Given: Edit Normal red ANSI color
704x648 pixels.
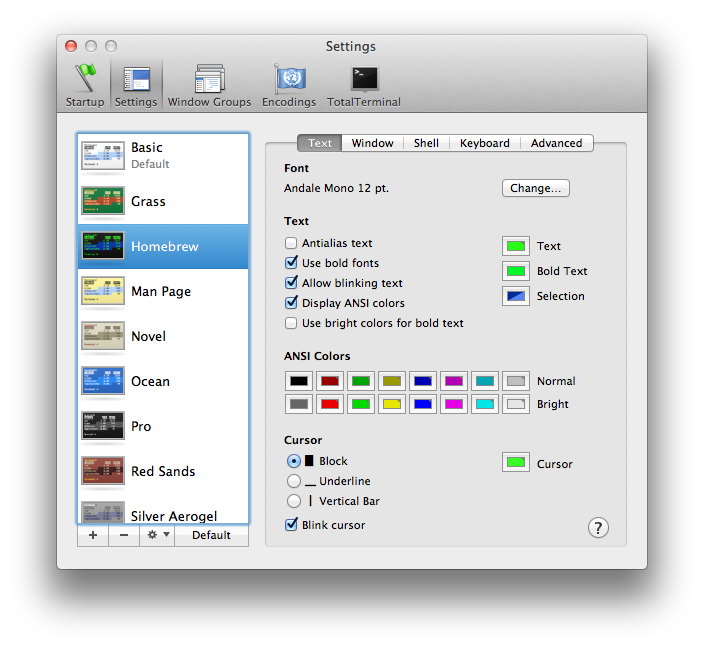Looking at the screenshot, I should (x=330, y=381).
